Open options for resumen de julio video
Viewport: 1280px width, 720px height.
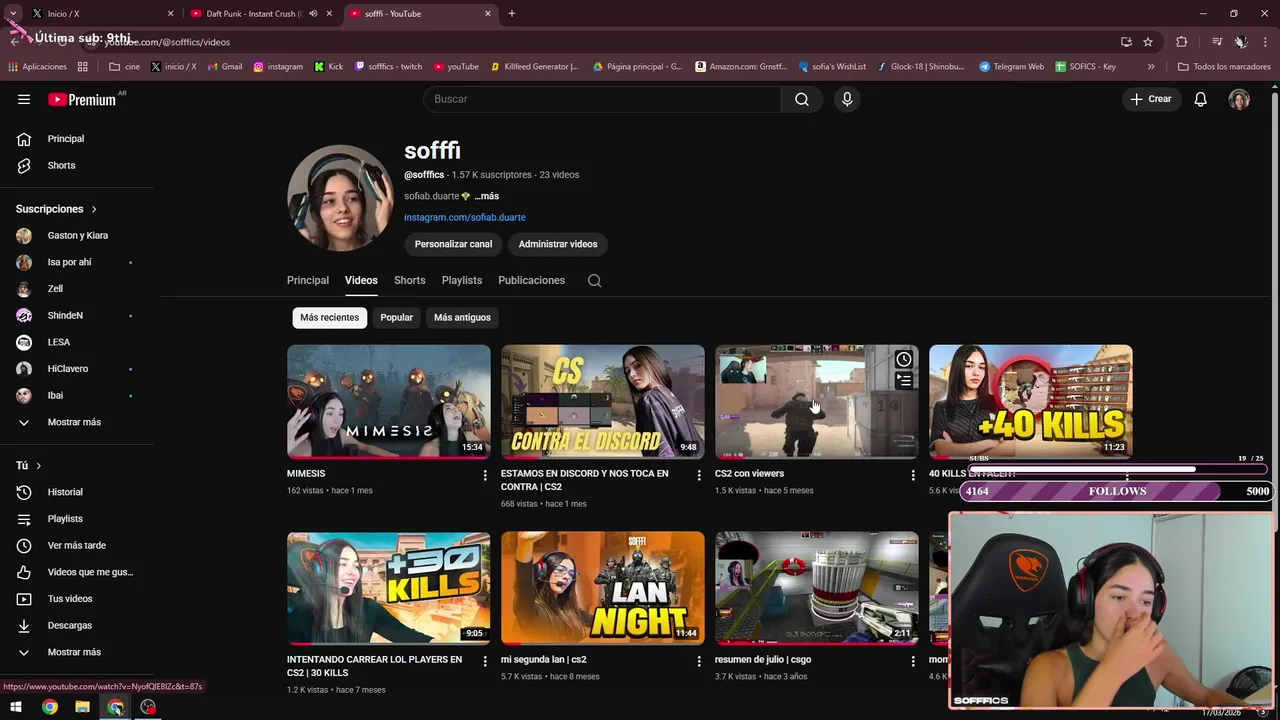913,661
